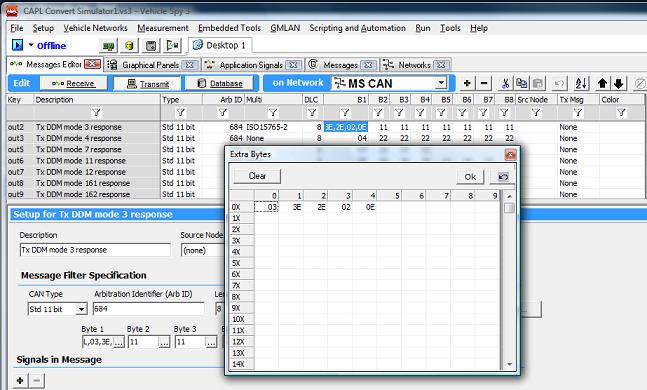
Task: Click the blue Run/play icon near Offline
Action: point(17,45)
